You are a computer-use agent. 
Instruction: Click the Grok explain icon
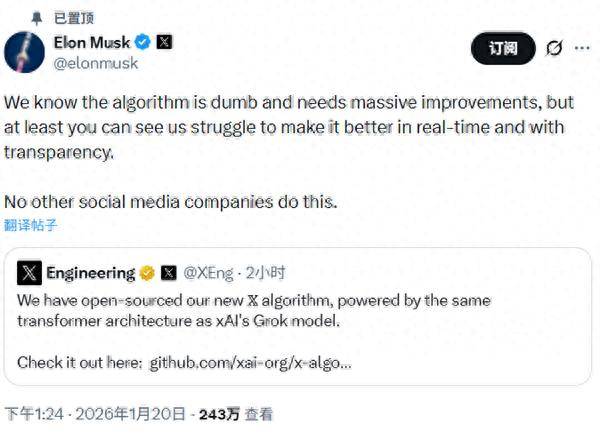coord(554,48)
